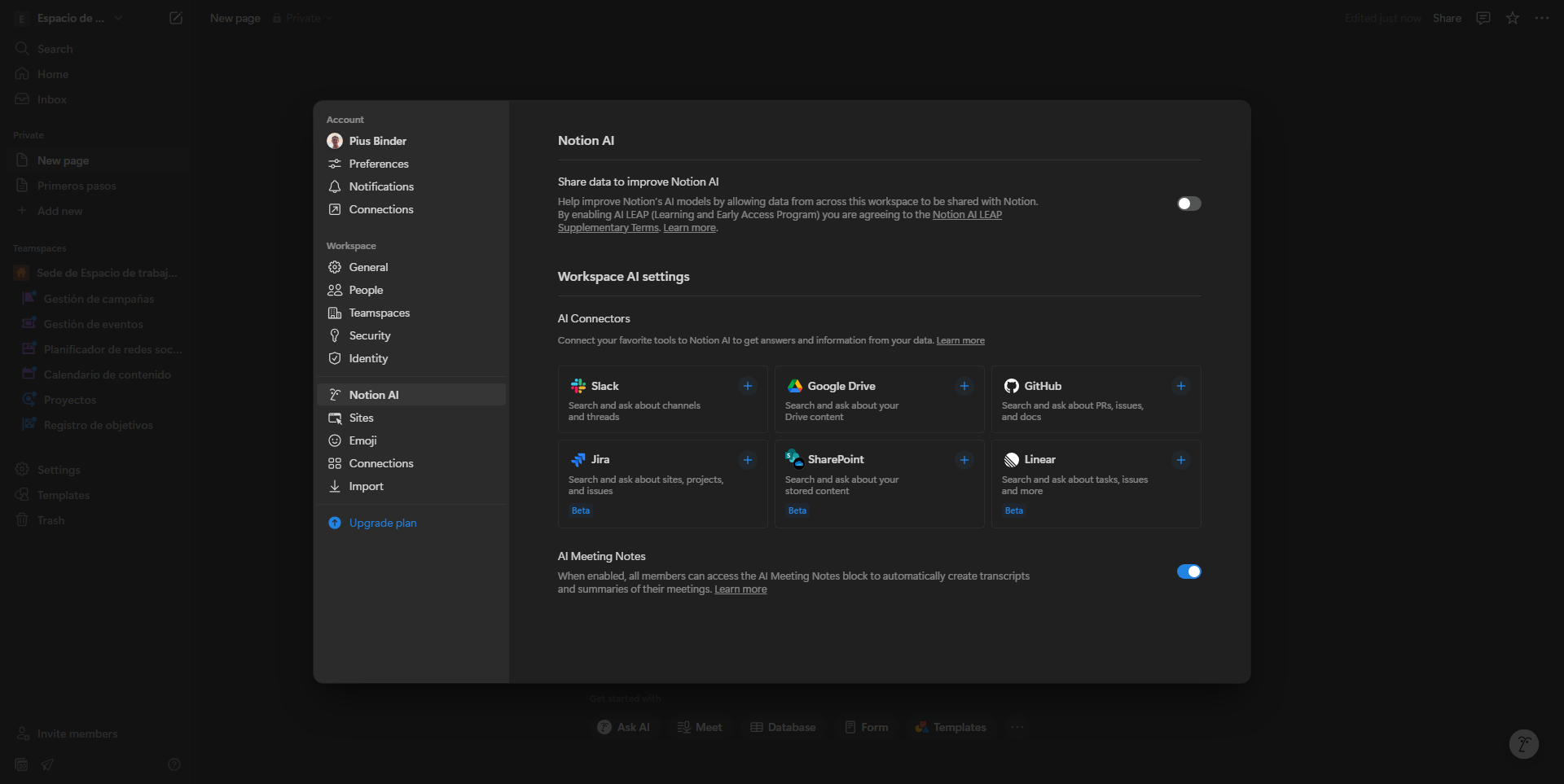This screenshot has height=784, width=1564.
Task: Open Sites settings
Action: point(411,418)
